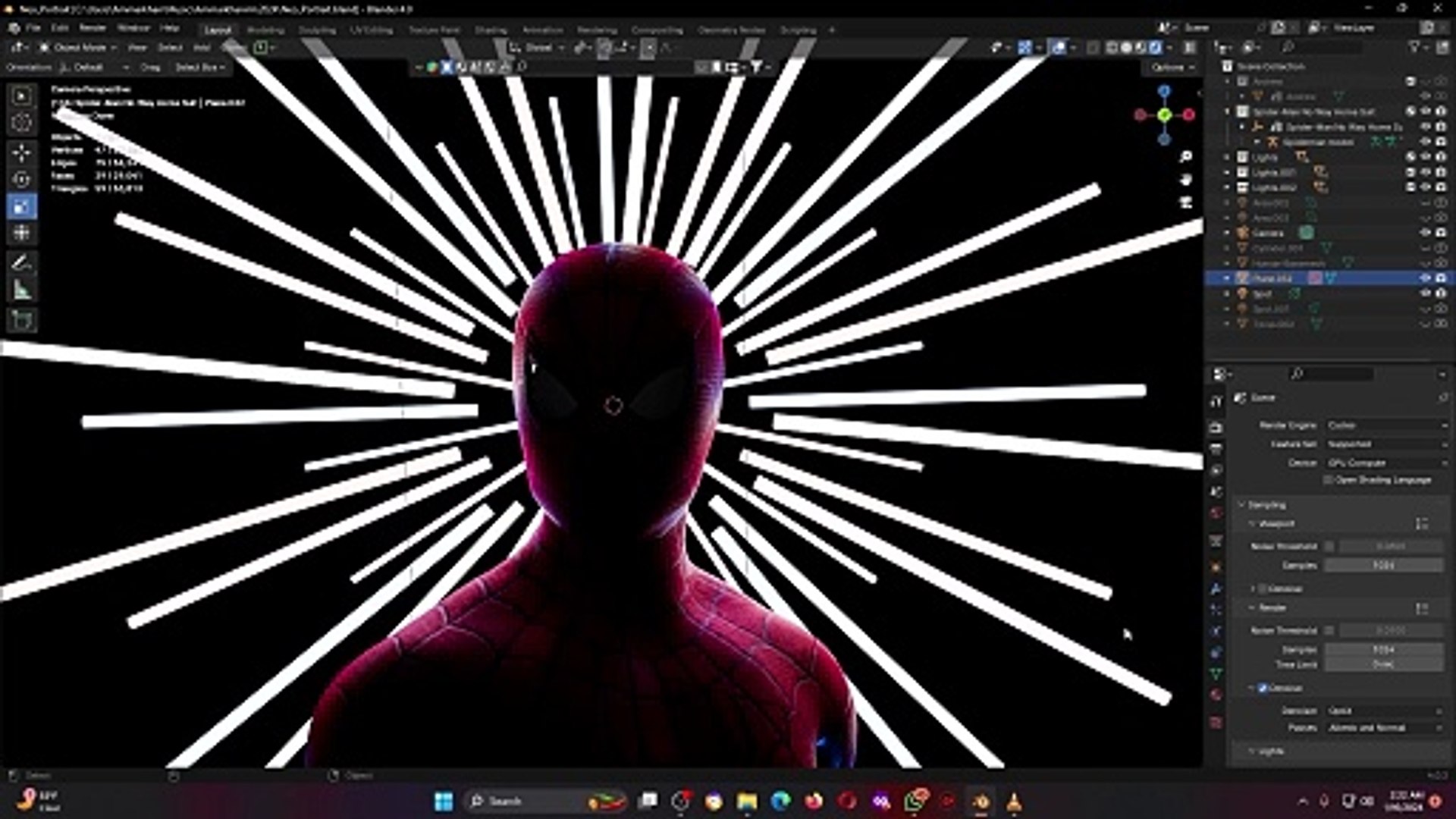The height and width of the screenshot is (819, 1456).
Task: Select the Rotate tool in the left toolbar
Action: coord(22,180)
